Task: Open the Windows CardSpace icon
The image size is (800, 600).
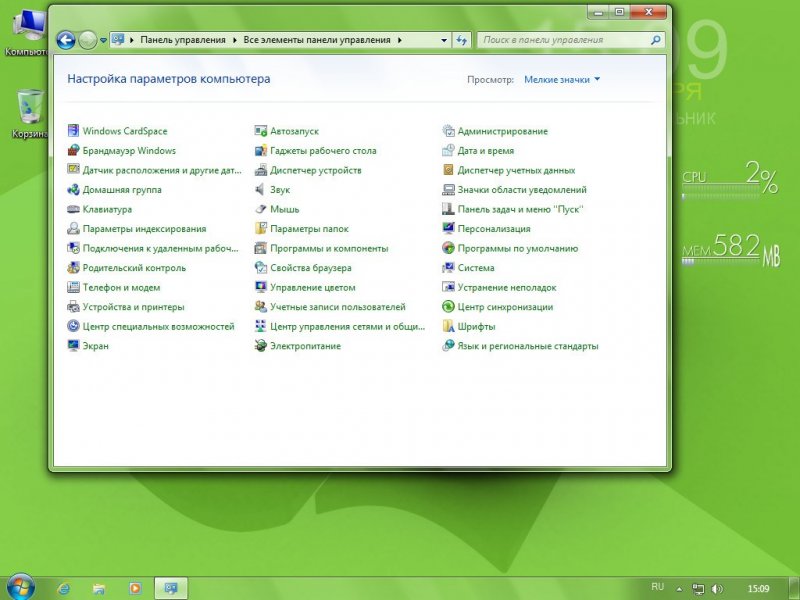Action: (x=73, y=131)
